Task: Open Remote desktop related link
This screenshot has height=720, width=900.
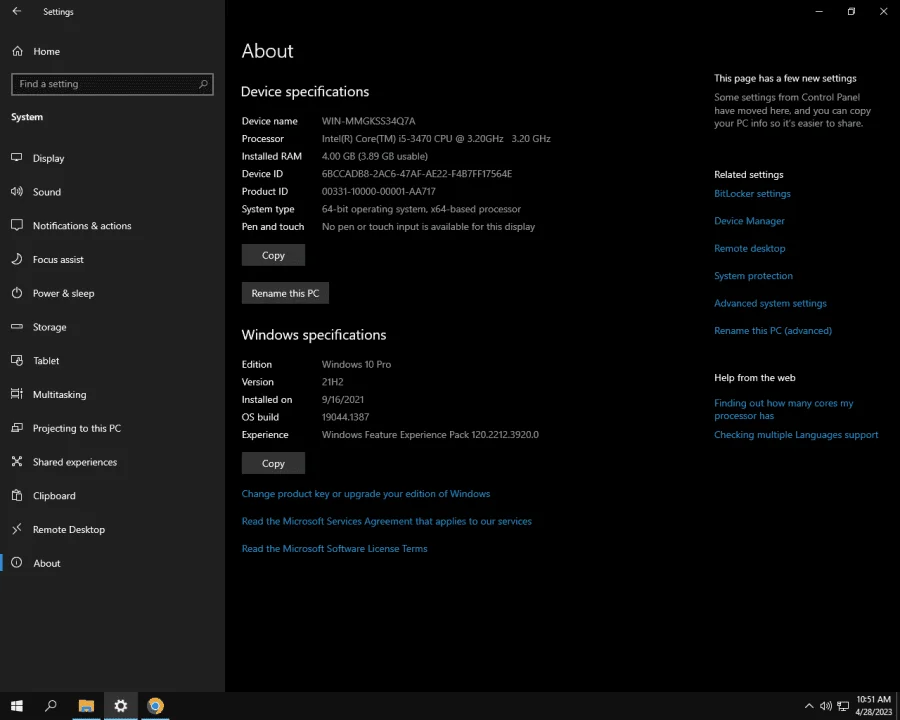Action: [750, 248]
